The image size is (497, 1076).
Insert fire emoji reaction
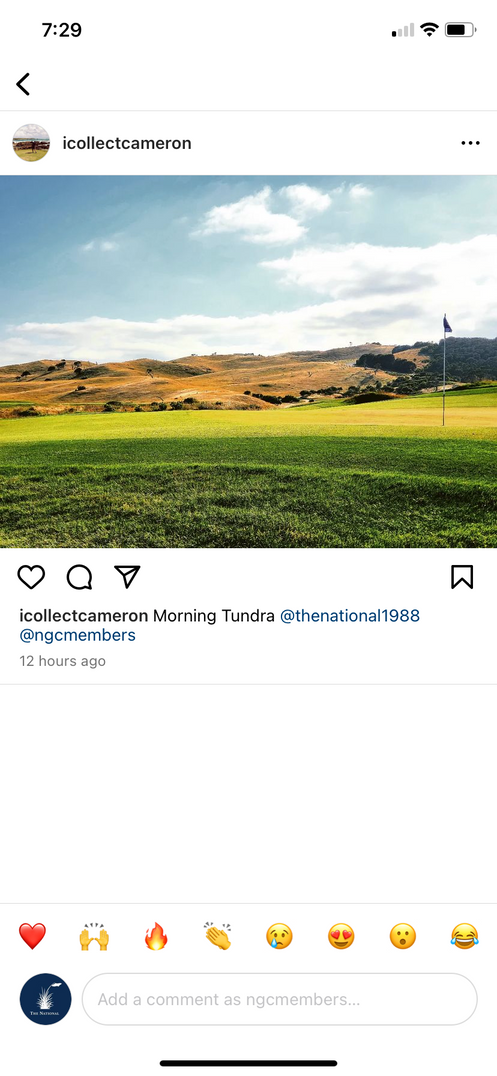pos(156,936)
